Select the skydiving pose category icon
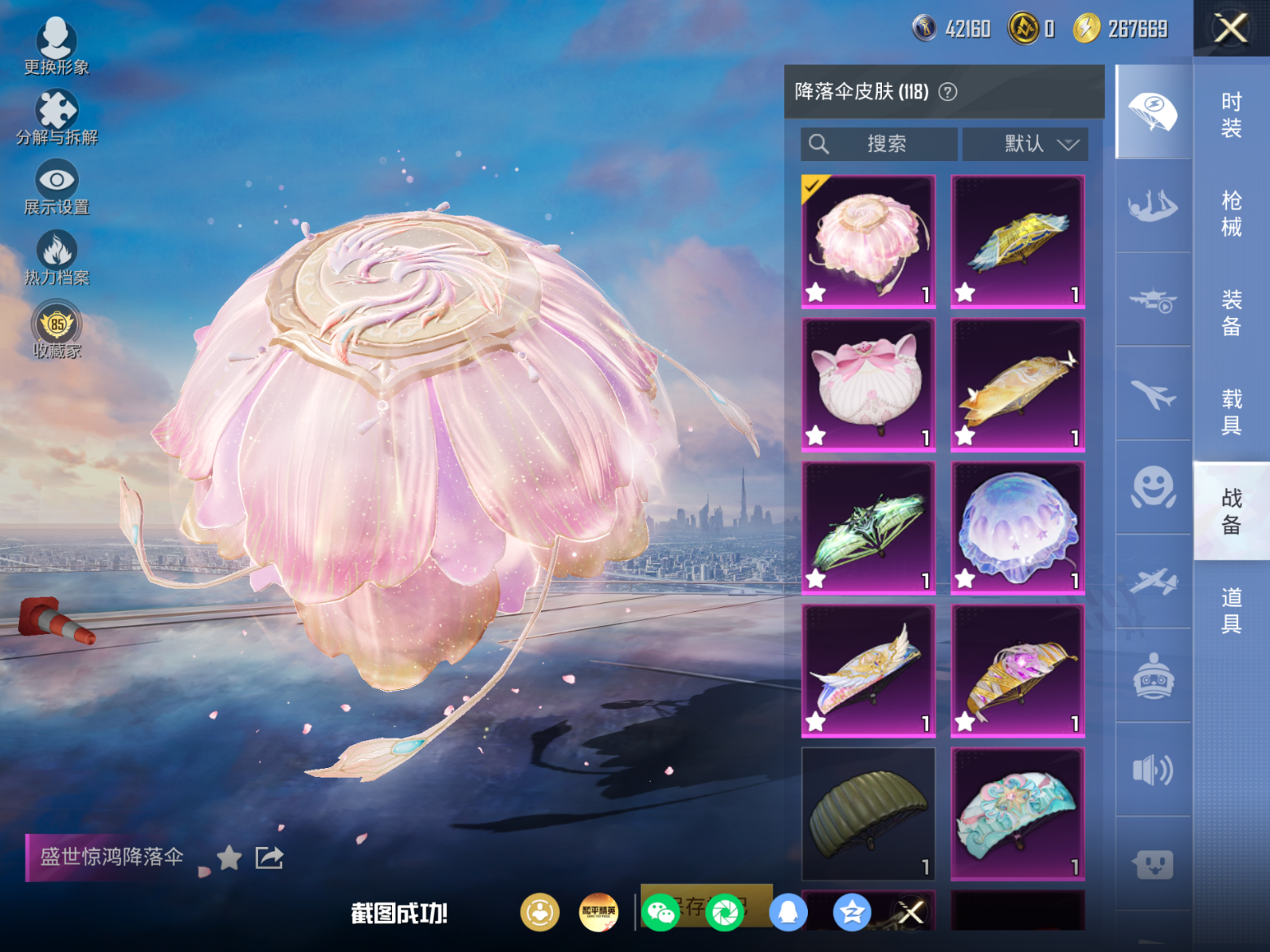 (1154, 206)
